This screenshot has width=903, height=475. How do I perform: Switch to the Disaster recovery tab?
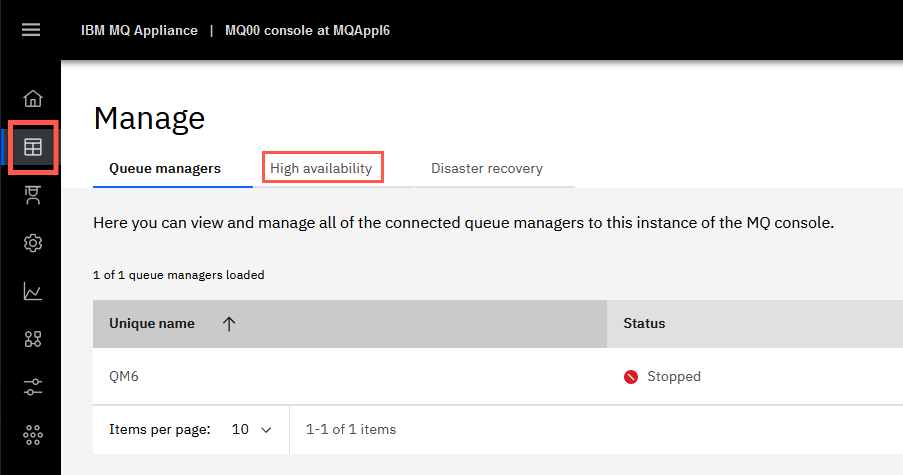(487, 168)
